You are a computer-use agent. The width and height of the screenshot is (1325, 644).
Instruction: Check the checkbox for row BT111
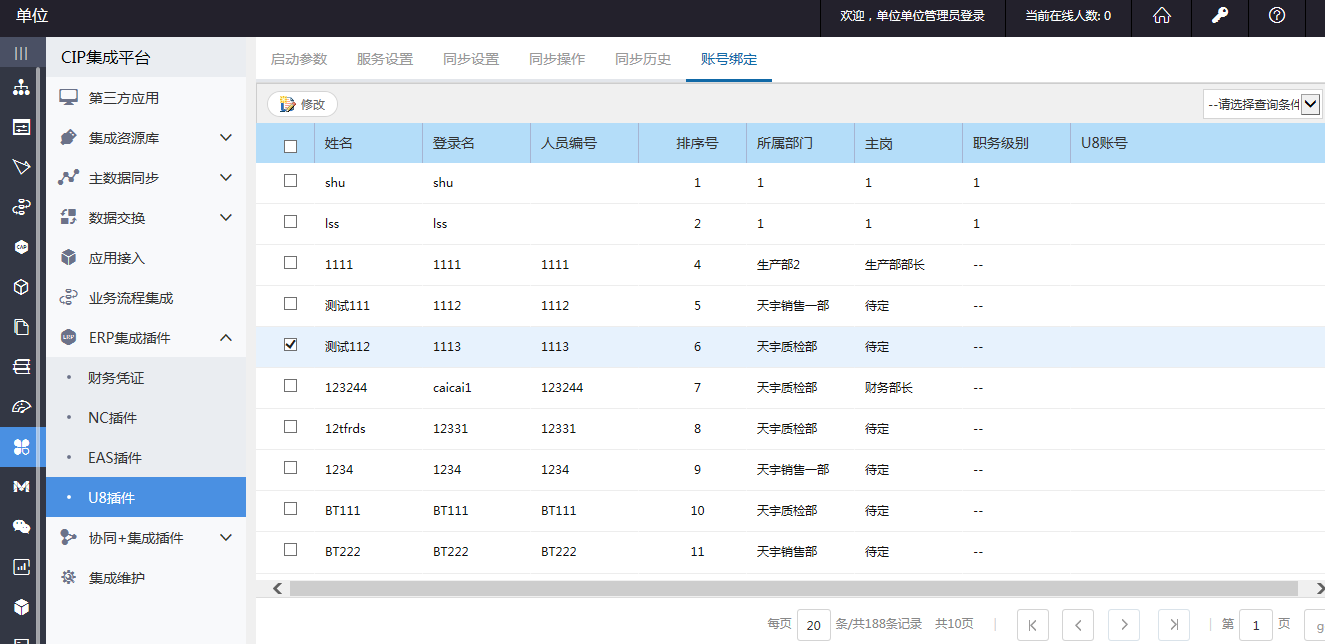291,509
